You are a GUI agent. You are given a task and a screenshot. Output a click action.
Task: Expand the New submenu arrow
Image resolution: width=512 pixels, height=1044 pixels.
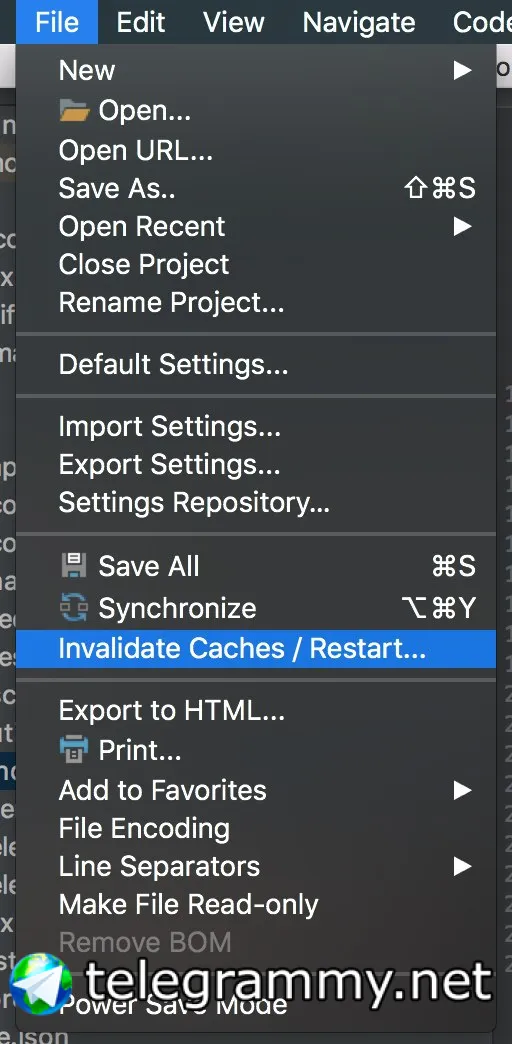coord(462,70)
